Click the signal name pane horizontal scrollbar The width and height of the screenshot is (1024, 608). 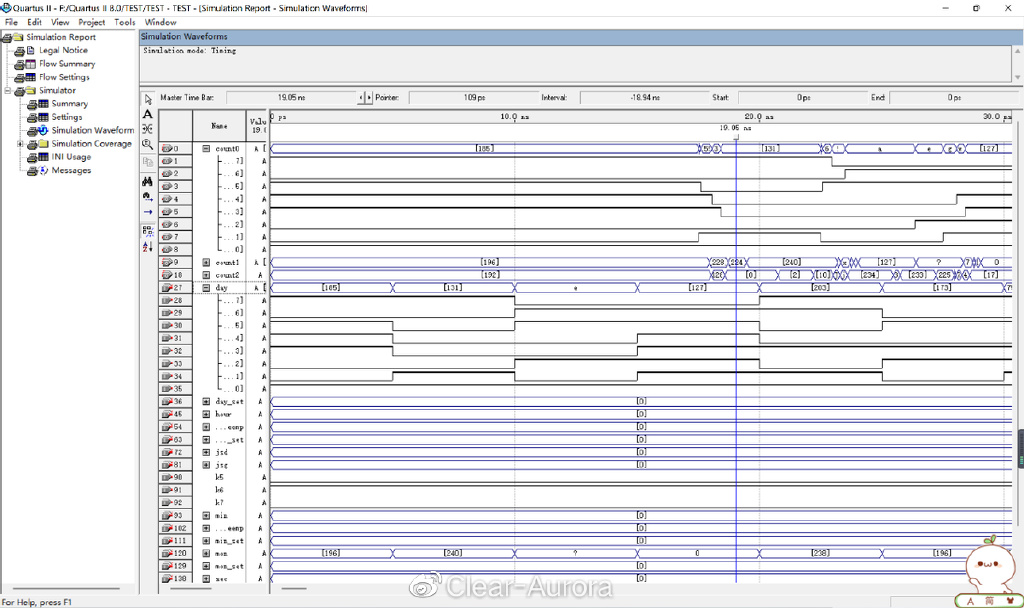191,588
